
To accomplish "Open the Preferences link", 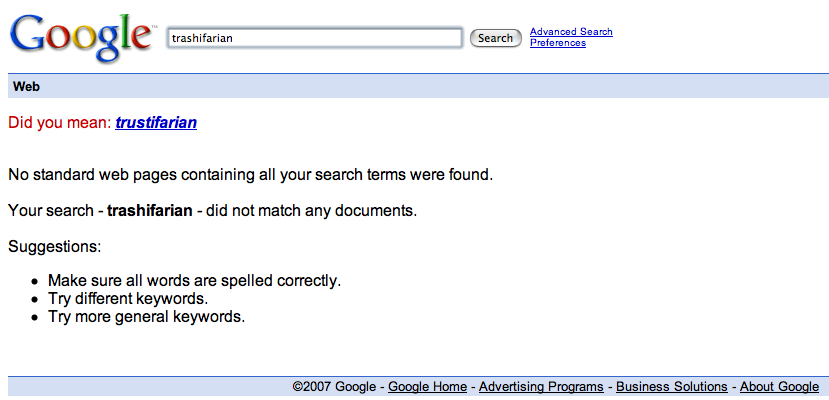I will click(x=558, y=43).
